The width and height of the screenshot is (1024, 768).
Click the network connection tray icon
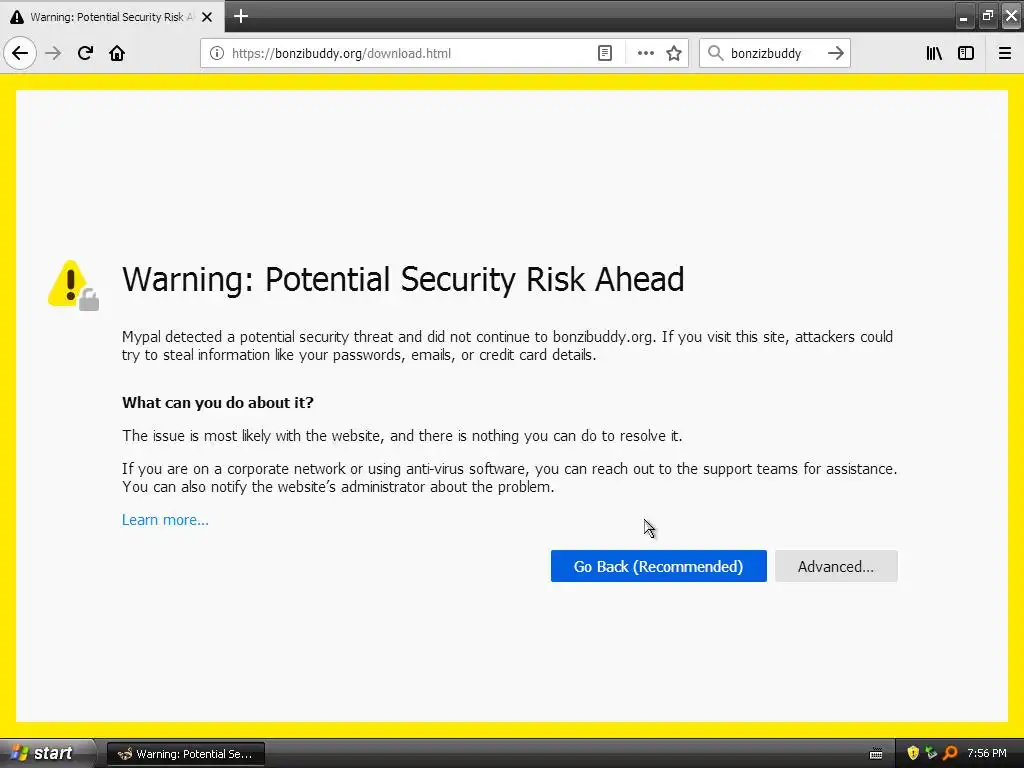(931, 753)
